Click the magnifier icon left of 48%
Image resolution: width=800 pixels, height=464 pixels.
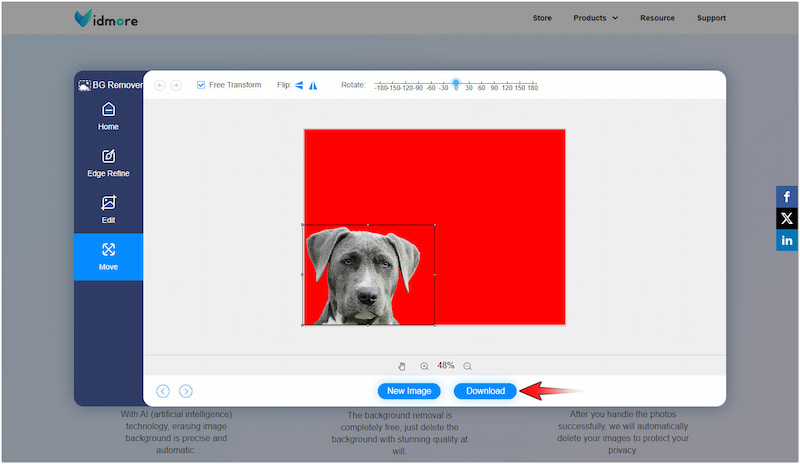point(425,366)
